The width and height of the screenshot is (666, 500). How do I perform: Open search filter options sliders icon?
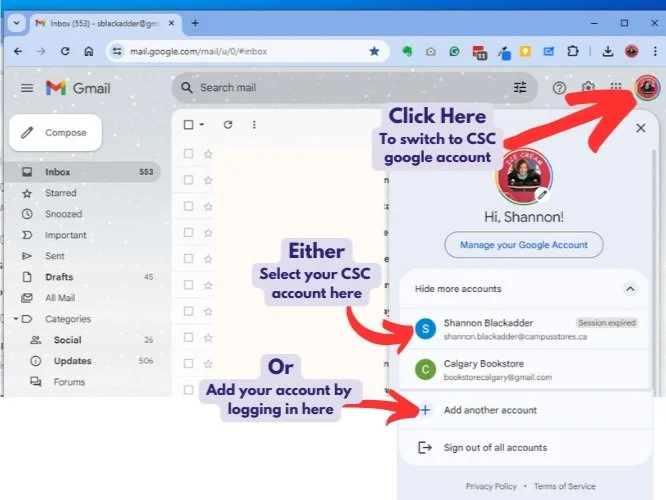click(520, 88)
